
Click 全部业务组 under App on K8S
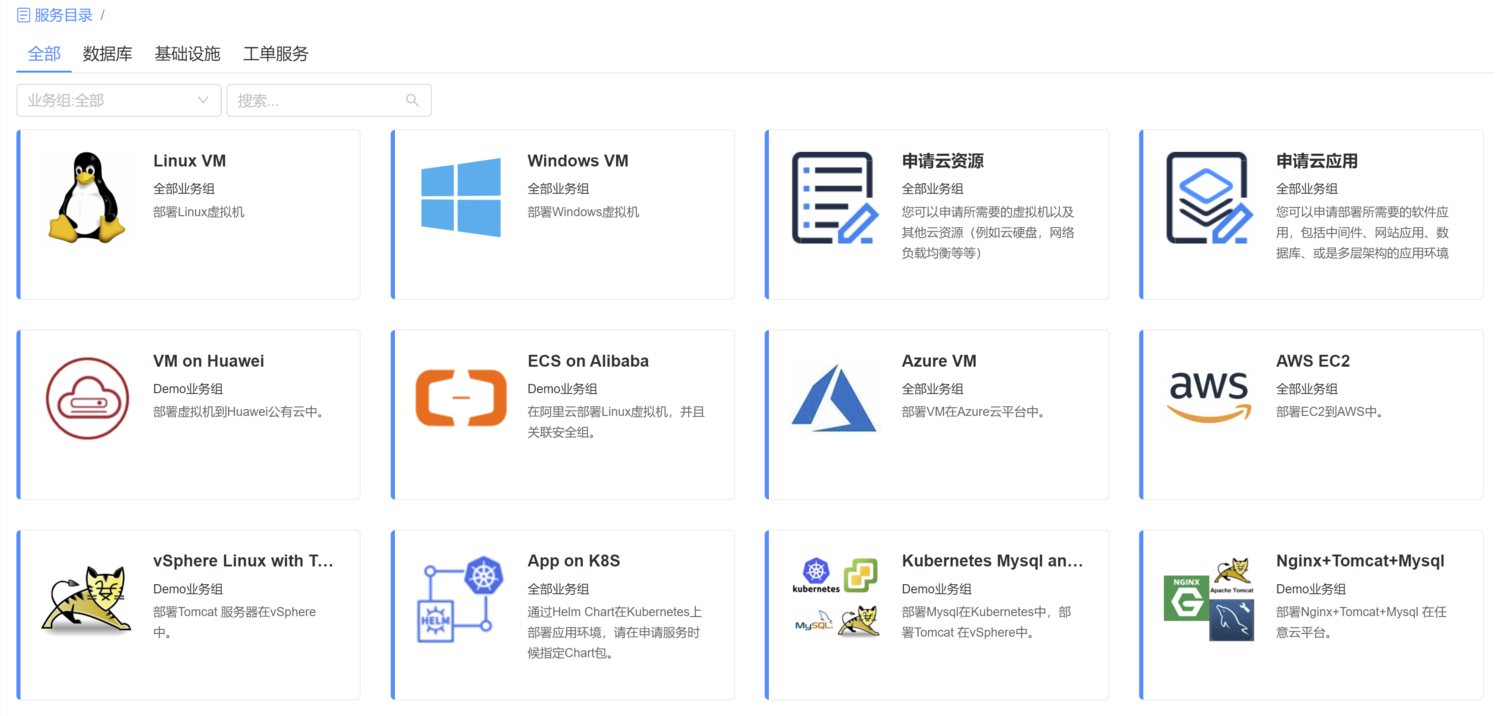[558, 588]
